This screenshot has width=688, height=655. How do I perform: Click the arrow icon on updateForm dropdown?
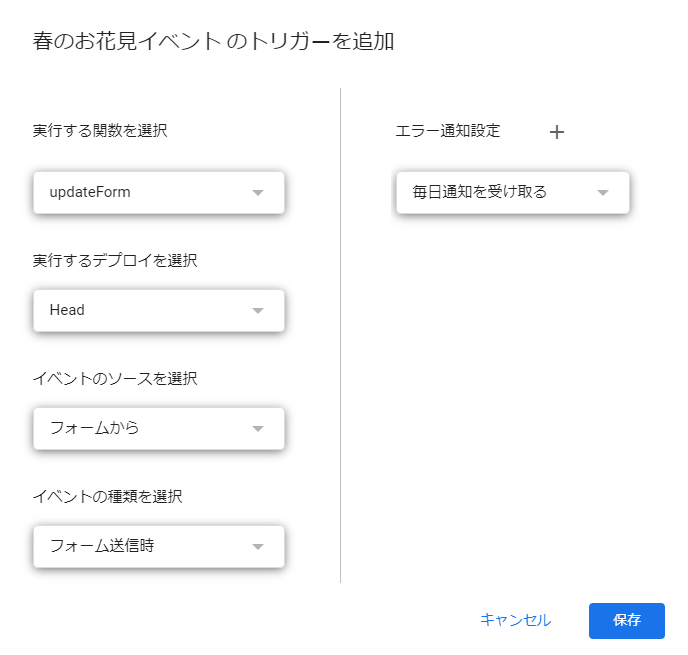point(258,193)
